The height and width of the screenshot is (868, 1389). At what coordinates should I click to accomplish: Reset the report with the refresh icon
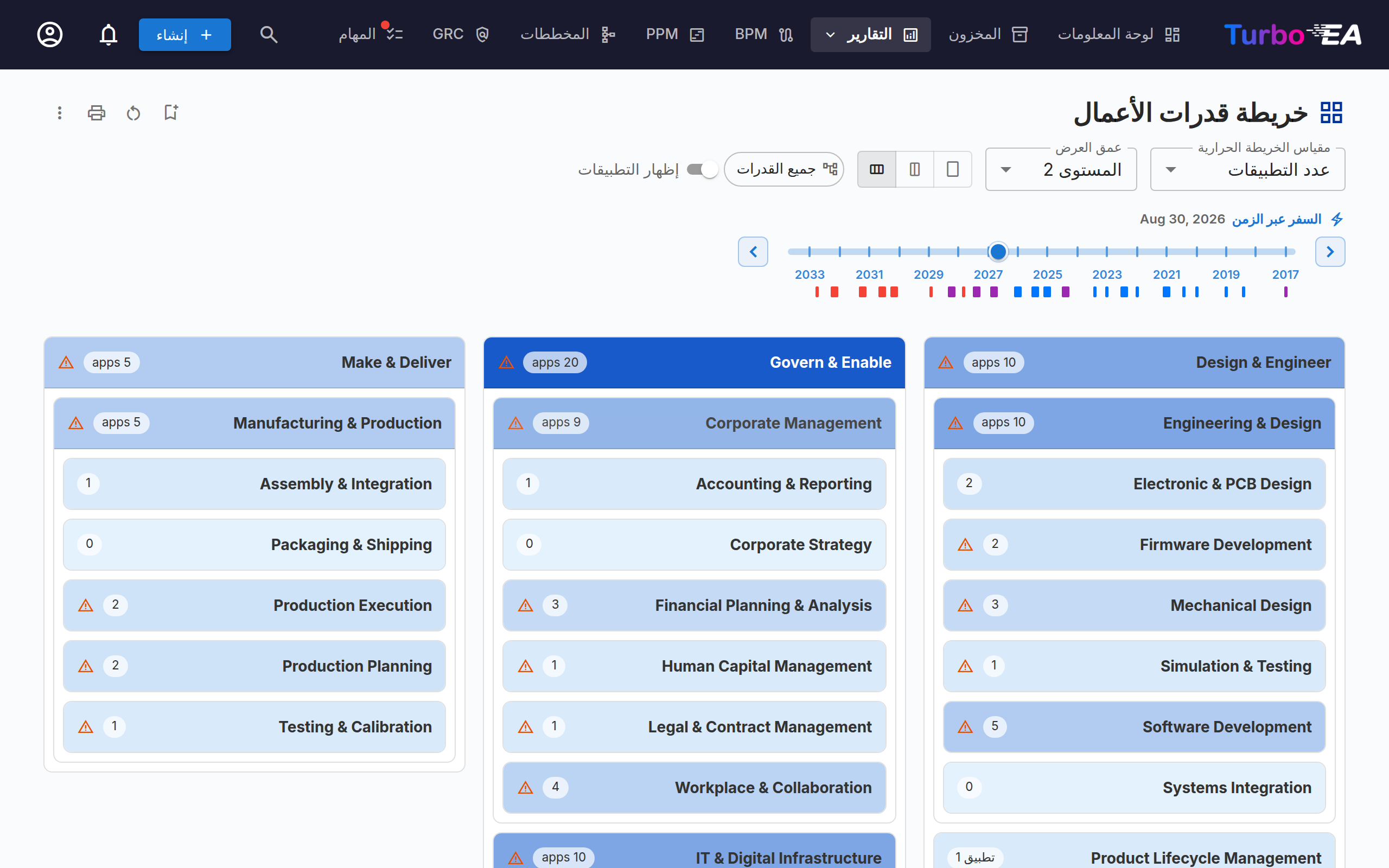pos(133,113)
